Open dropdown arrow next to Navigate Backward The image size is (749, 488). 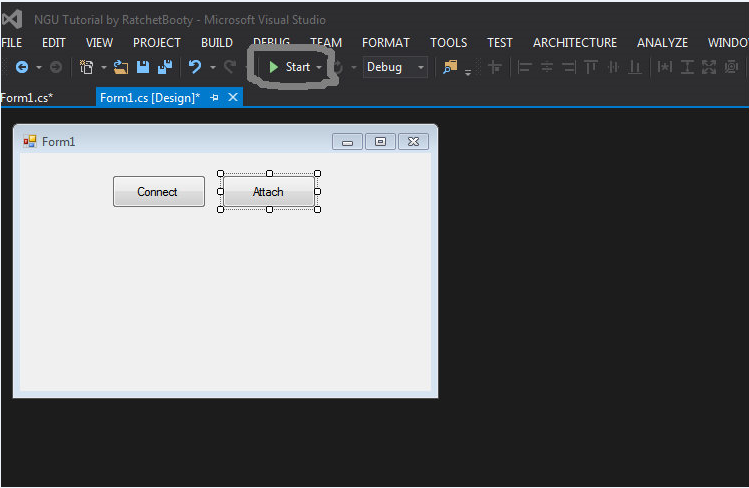pyautogui.click(x=39, y=68)
